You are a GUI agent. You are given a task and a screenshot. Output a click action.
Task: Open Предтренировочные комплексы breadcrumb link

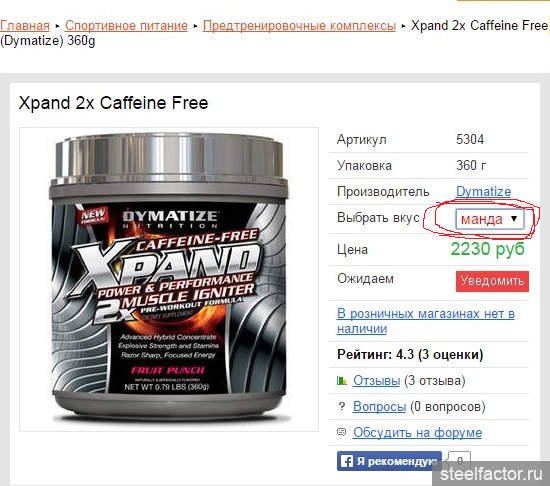pos(299,26)
